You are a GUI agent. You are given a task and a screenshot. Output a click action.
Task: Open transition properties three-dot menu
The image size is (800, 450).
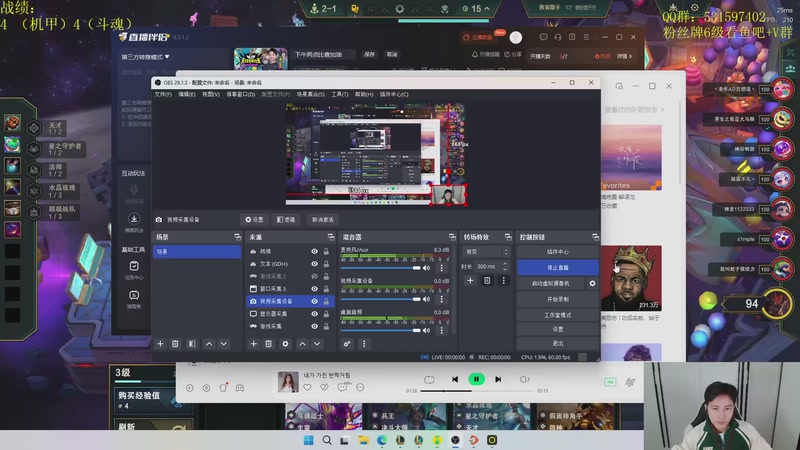pyautogui.click(x=504, y=280)
